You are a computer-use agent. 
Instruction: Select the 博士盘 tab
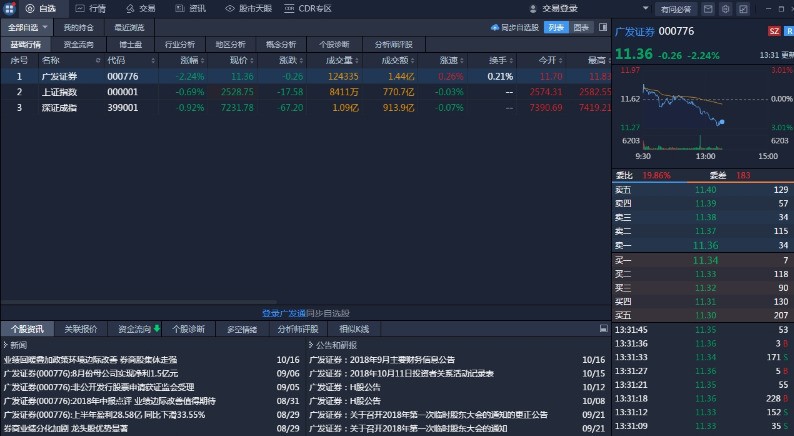[131, 45]
